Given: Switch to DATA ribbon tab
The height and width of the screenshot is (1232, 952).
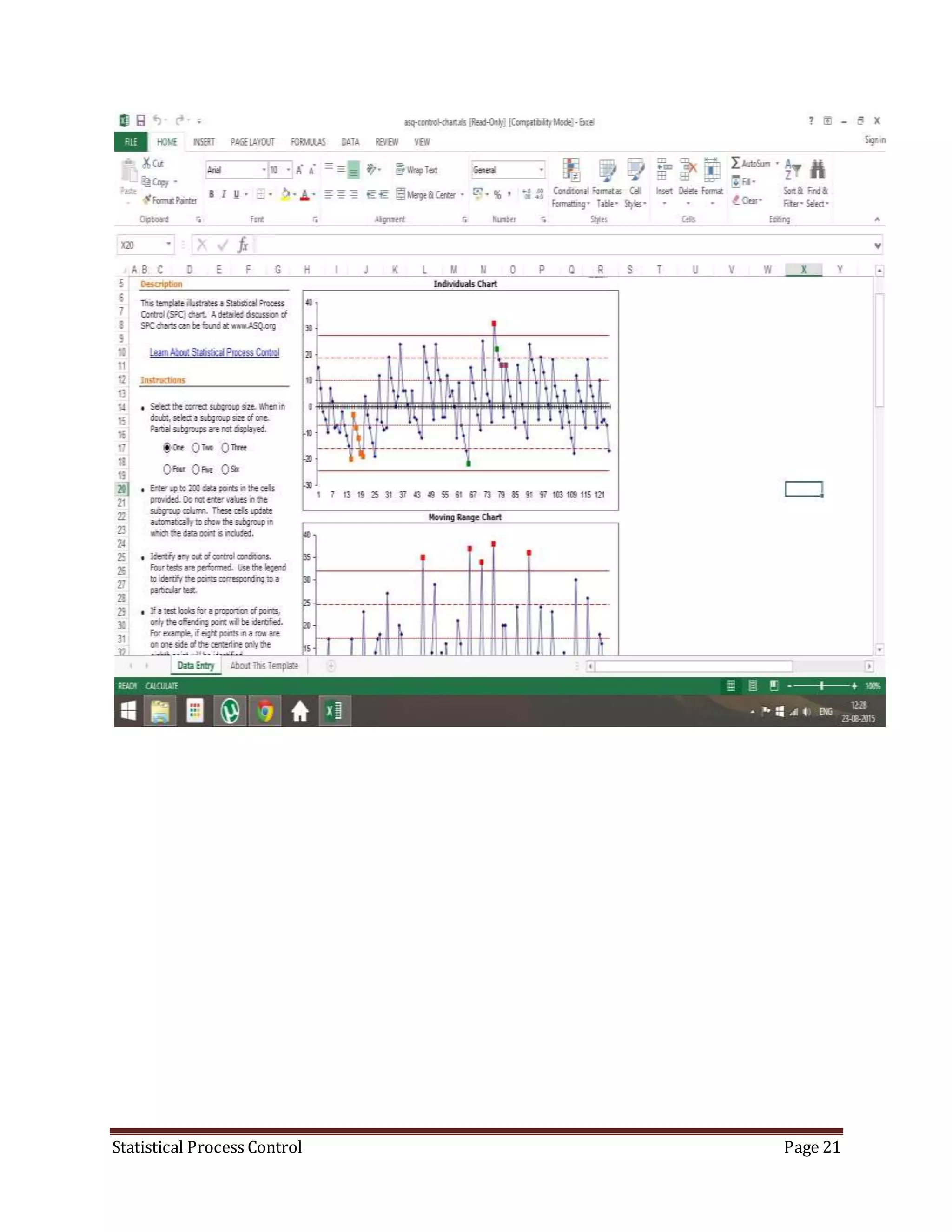Looking at the screenshot, I should pyautogui.click(x=350, y=142).
